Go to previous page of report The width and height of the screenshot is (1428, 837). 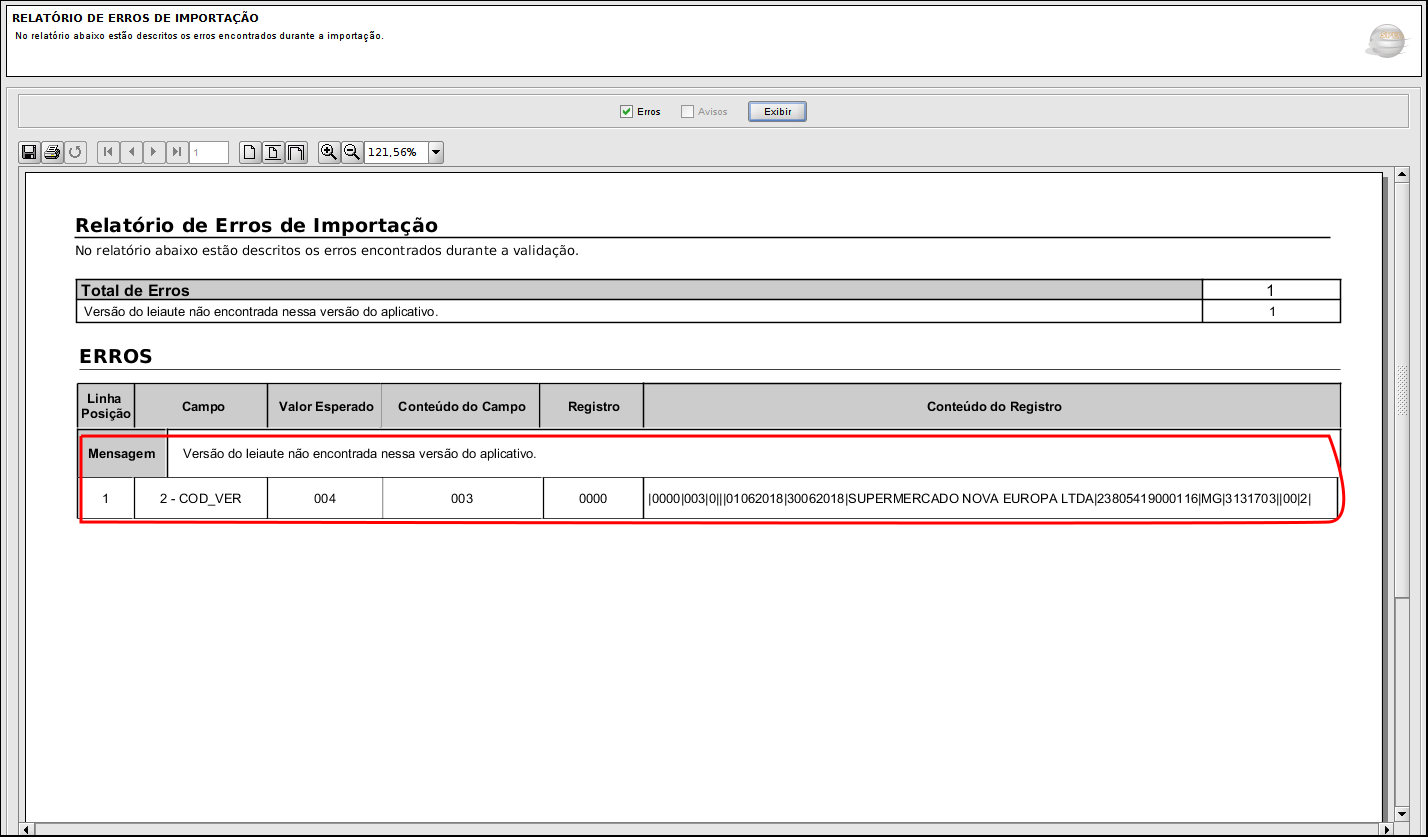point(131,152)
